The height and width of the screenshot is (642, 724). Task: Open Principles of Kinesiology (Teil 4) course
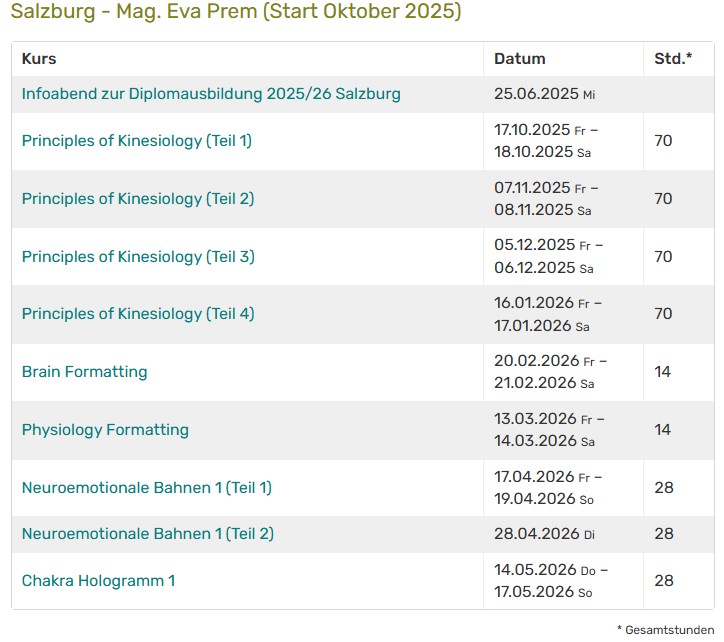[138, 314]
